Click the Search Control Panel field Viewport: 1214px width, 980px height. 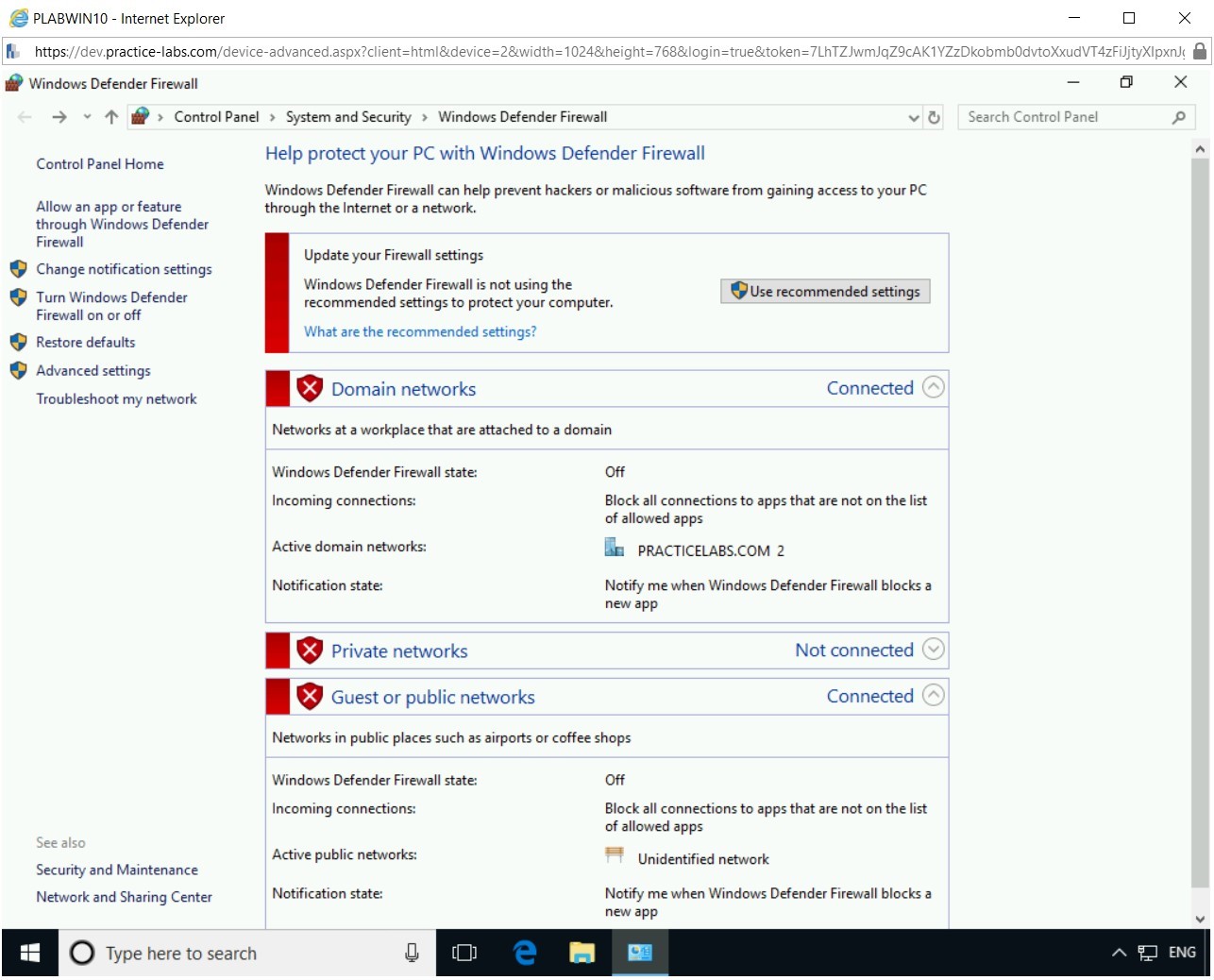1062,117
